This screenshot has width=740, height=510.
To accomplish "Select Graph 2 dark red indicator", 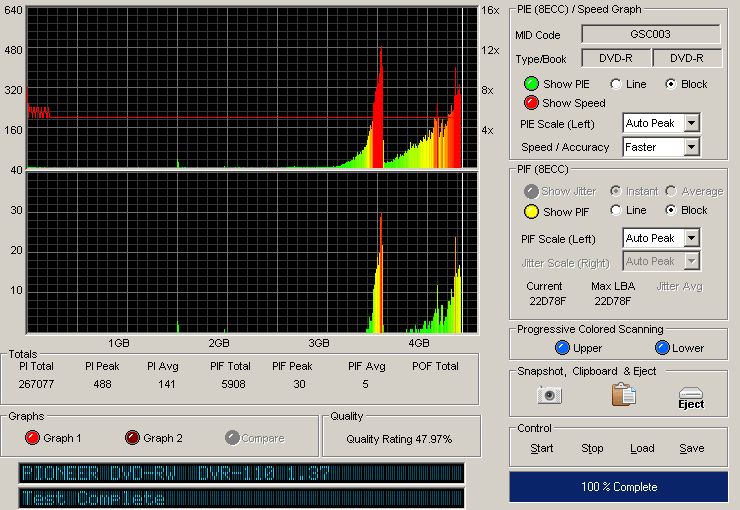I will pos(132,438).
